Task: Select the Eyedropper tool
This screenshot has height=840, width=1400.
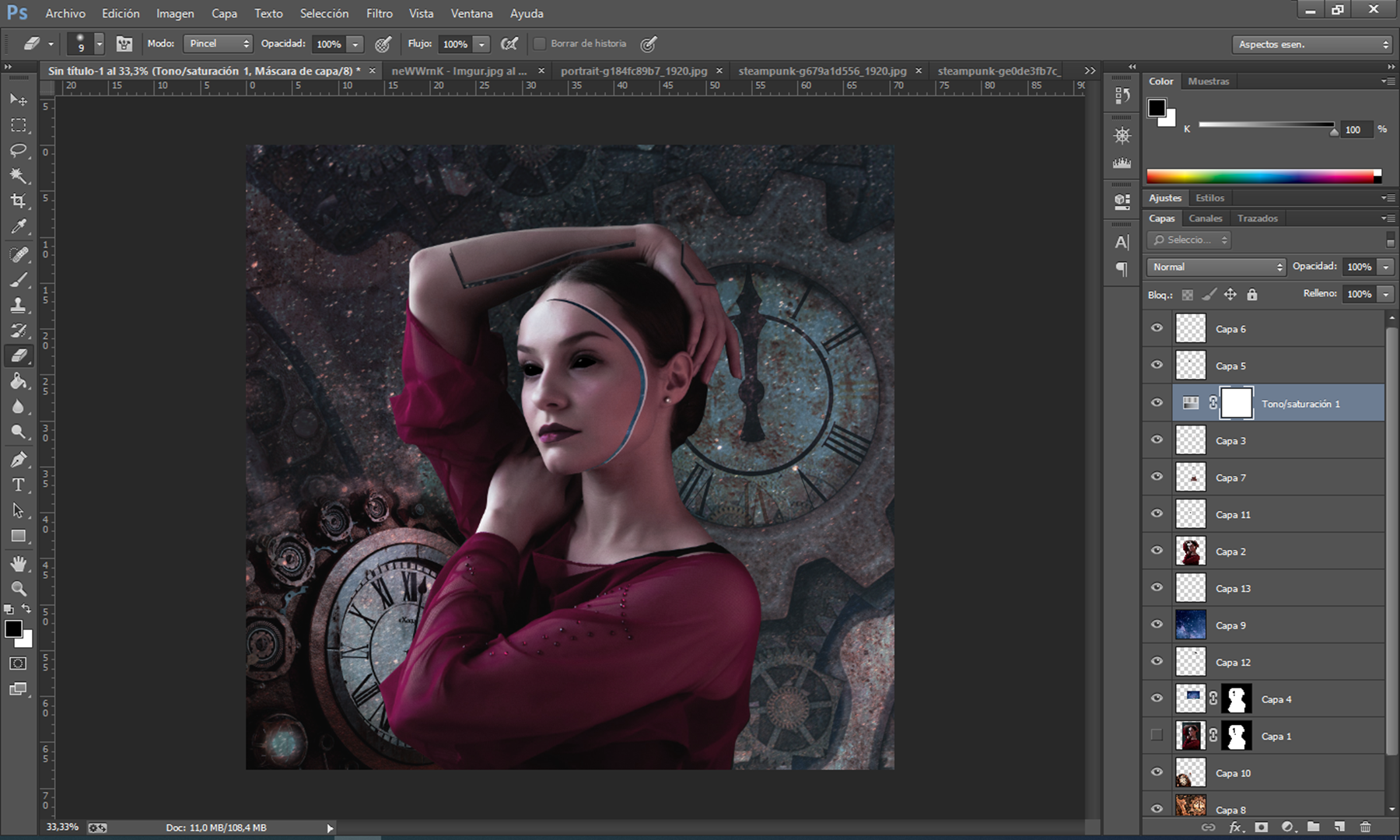Action: (x=19, y=227)
